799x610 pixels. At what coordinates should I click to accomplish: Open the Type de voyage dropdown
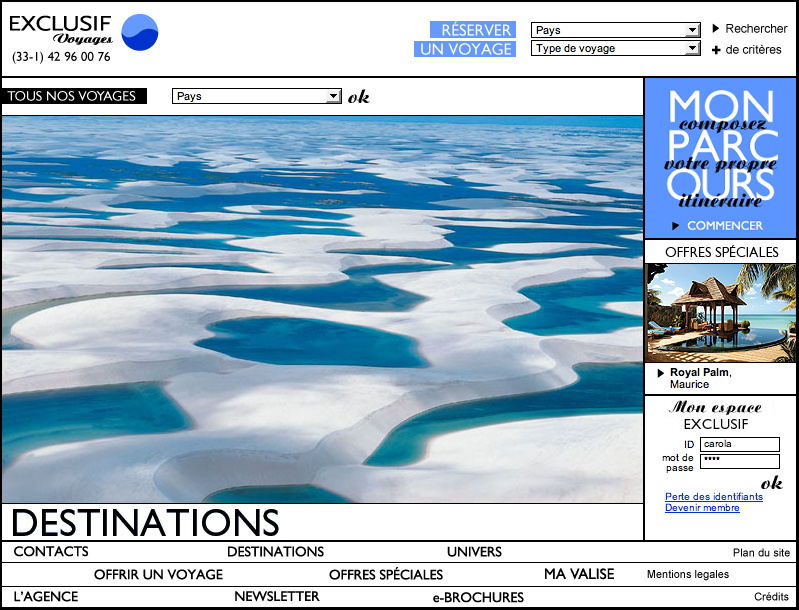[x=615, y=48]
